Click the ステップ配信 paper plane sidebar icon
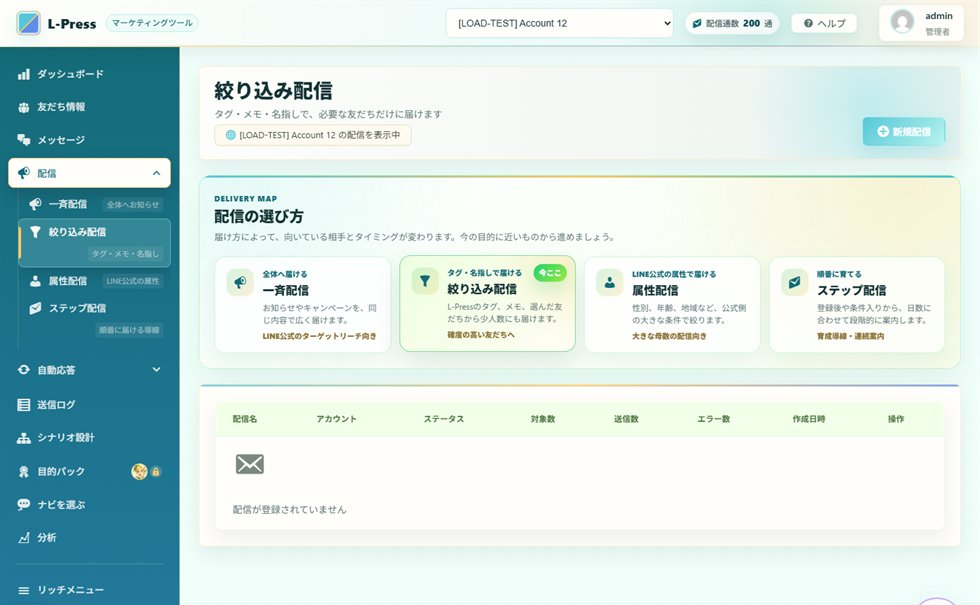The image size is (980, 605). click(x=36, y=308)
